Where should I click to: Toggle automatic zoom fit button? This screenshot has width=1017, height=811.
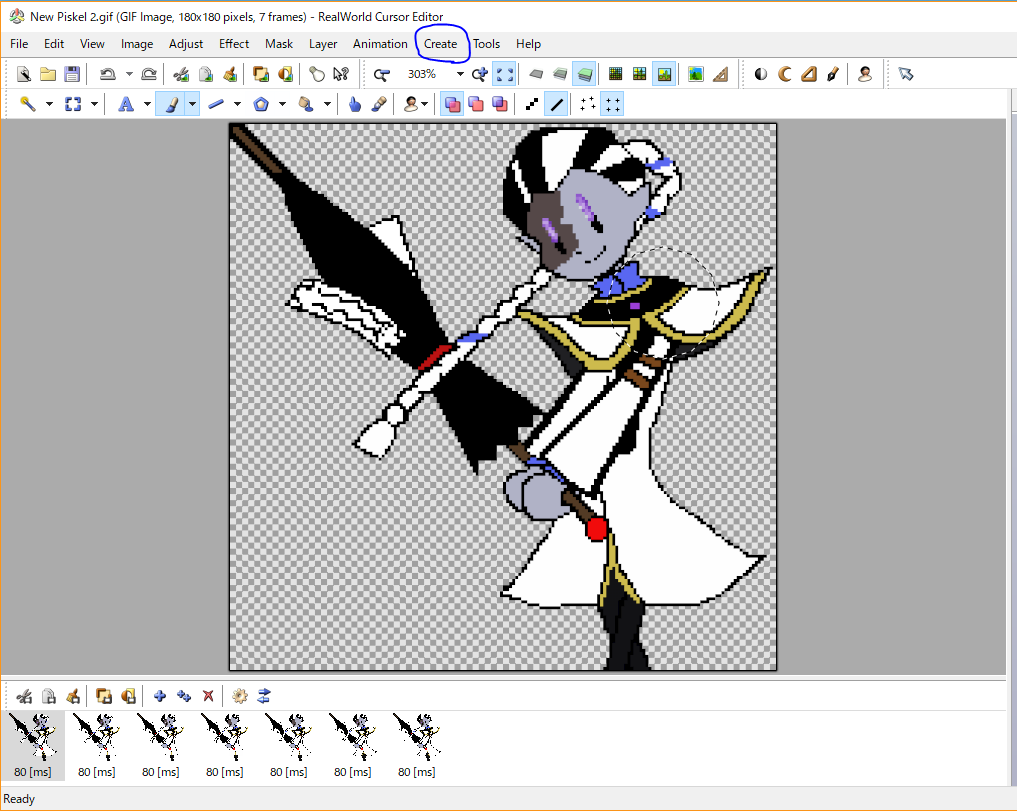(x=505, y=74)
